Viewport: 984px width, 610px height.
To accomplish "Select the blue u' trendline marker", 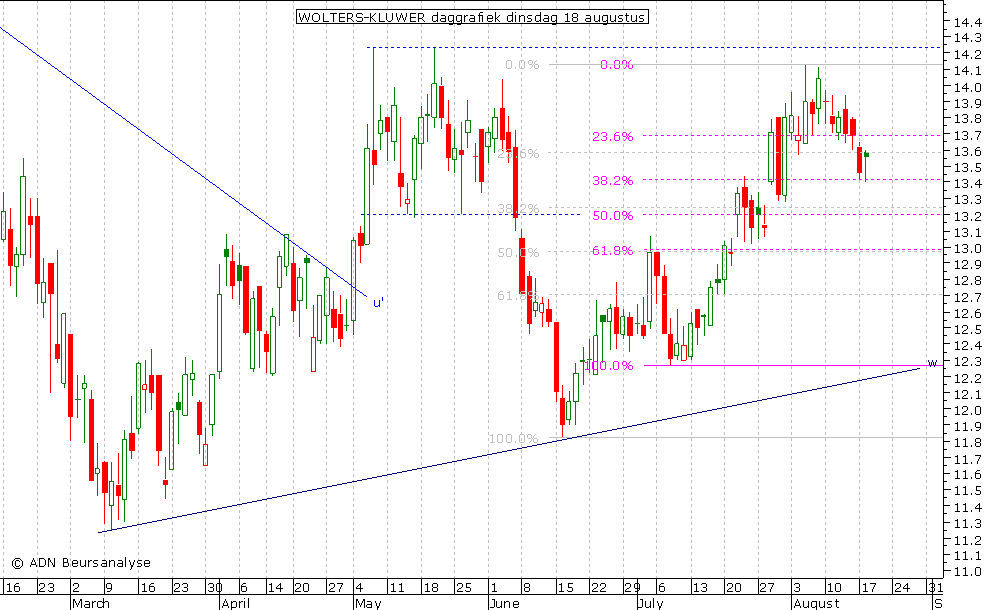I will (x=378, y=302).
